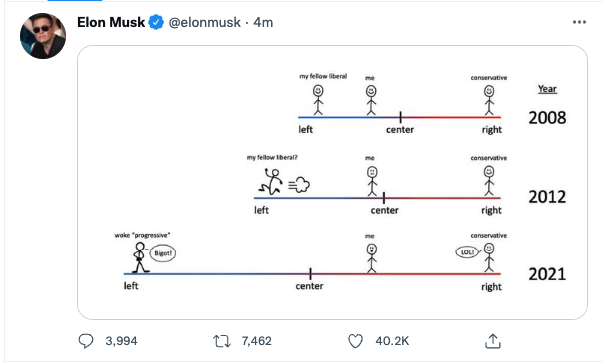Click the retweet arrows icon

point(222,341)
